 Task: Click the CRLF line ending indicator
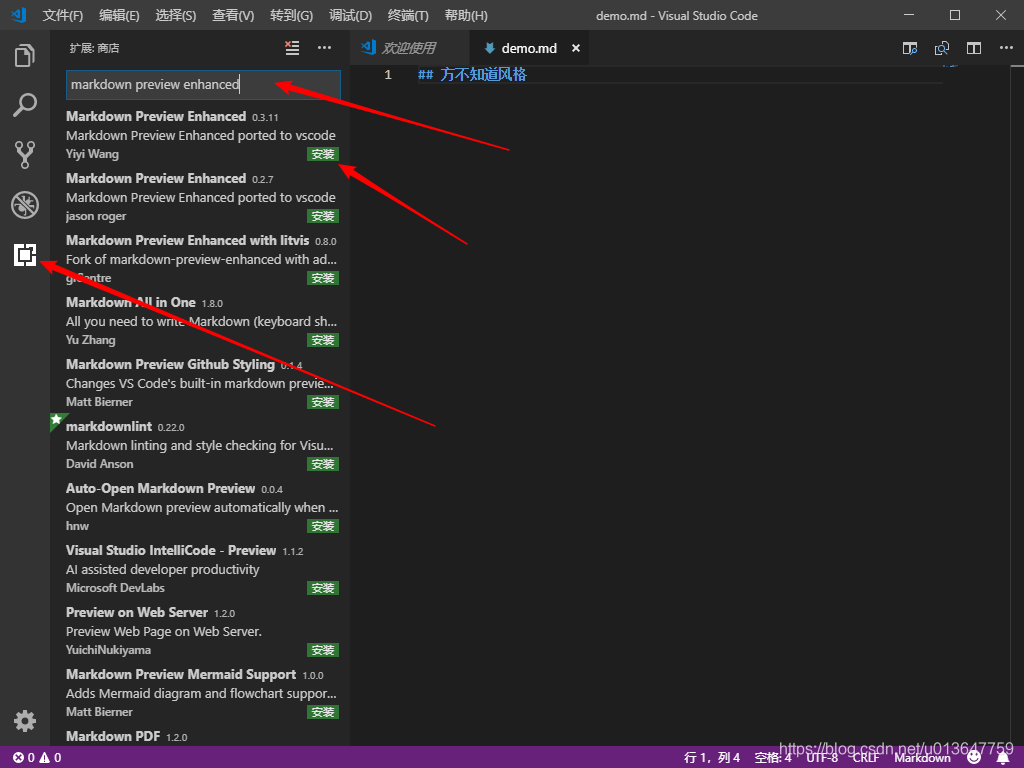866,758
